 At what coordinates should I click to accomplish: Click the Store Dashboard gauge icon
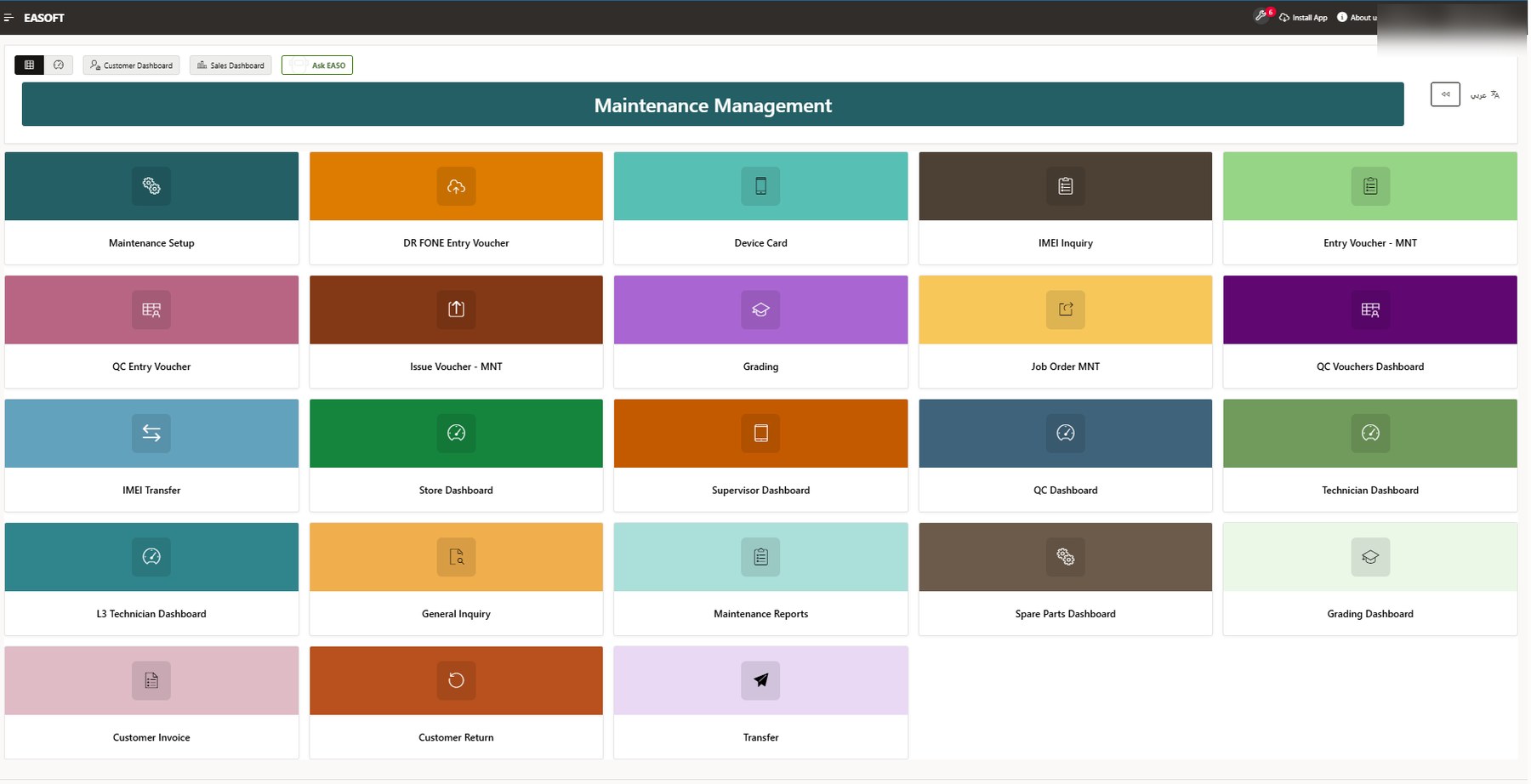coord(456,433)
